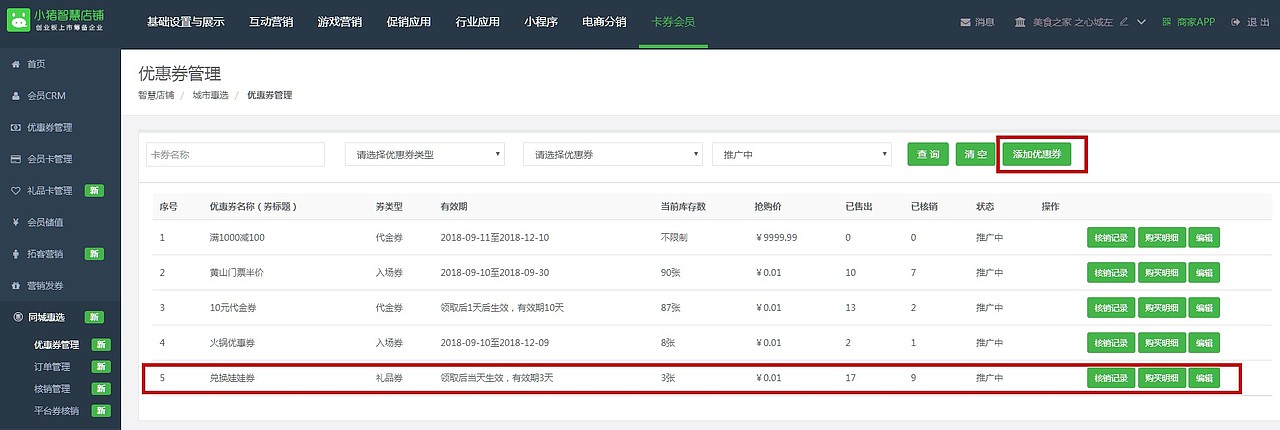Click the ￥9999.99 price cell

pyautogui.click(x=776, y=238)
